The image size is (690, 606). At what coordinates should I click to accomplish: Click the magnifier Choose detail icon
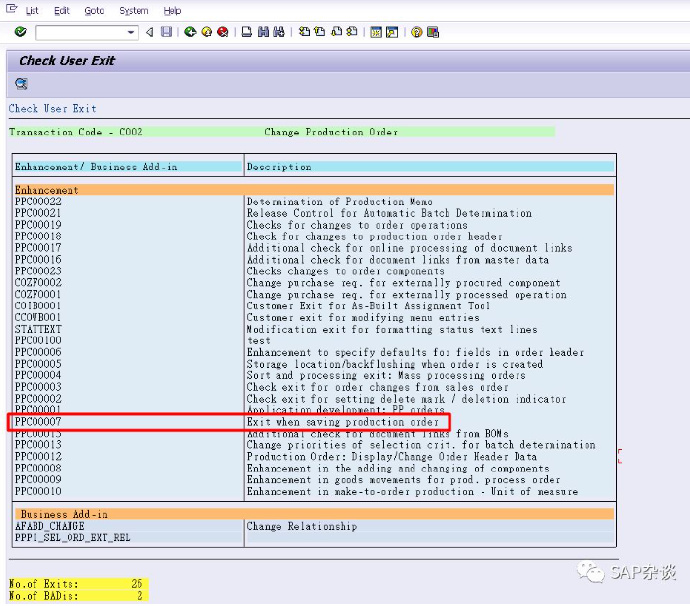coord(21,84)
